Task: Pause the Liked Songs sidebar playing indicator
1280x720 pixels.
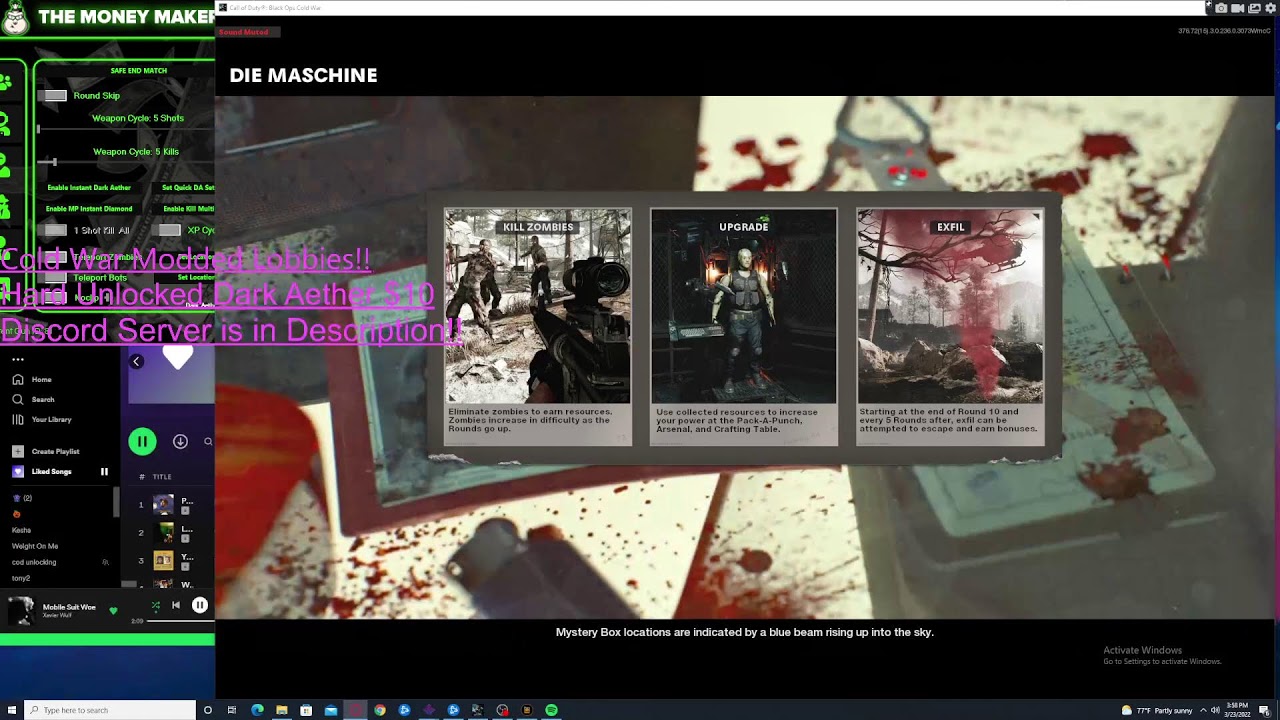Action: 104,472
